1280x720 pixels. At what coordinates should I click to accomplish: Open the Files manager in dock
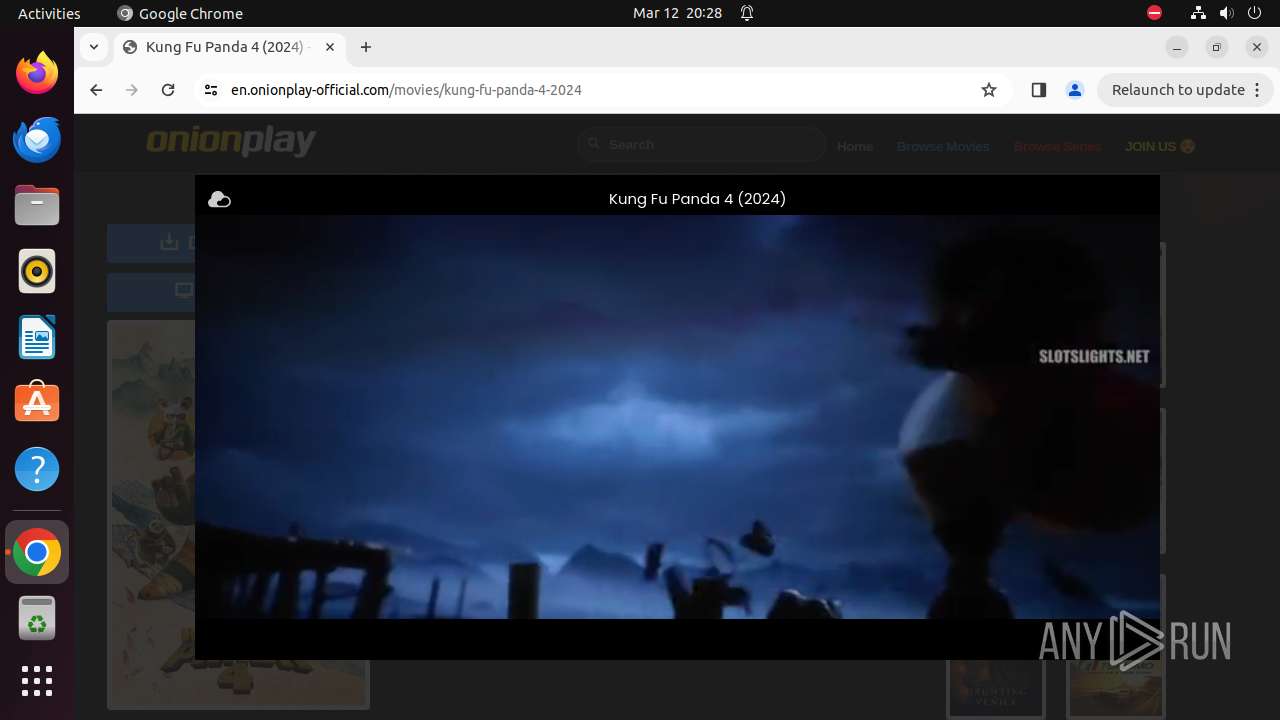(37, 205)
